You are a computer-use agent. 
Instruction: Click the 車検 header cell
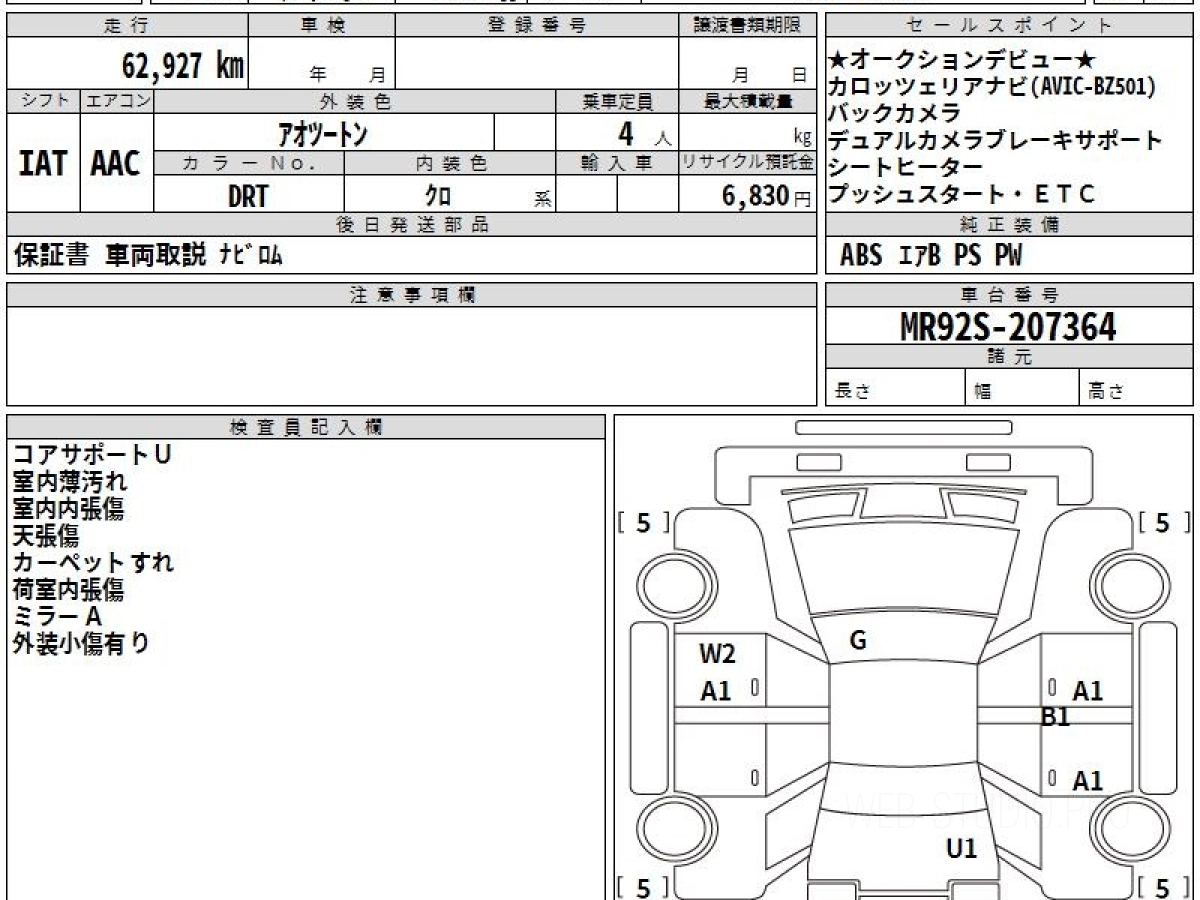[x=322, y=26]
